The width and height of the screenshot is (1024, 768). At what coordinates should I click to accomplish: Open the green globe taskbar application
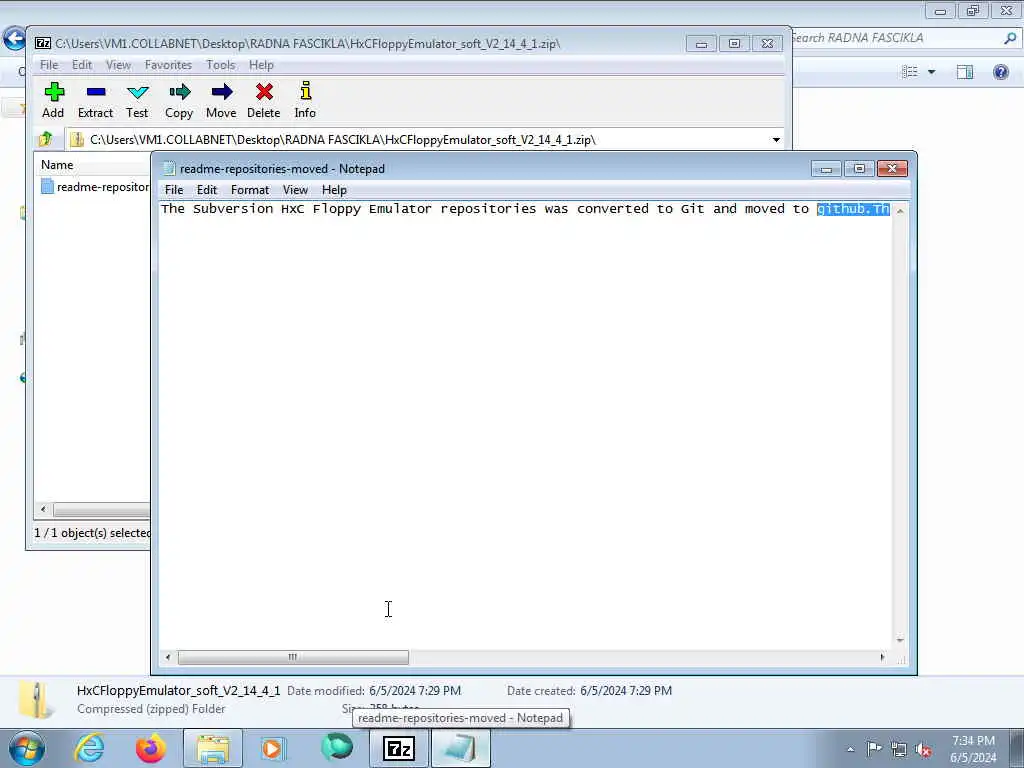[x=337, y=747]
